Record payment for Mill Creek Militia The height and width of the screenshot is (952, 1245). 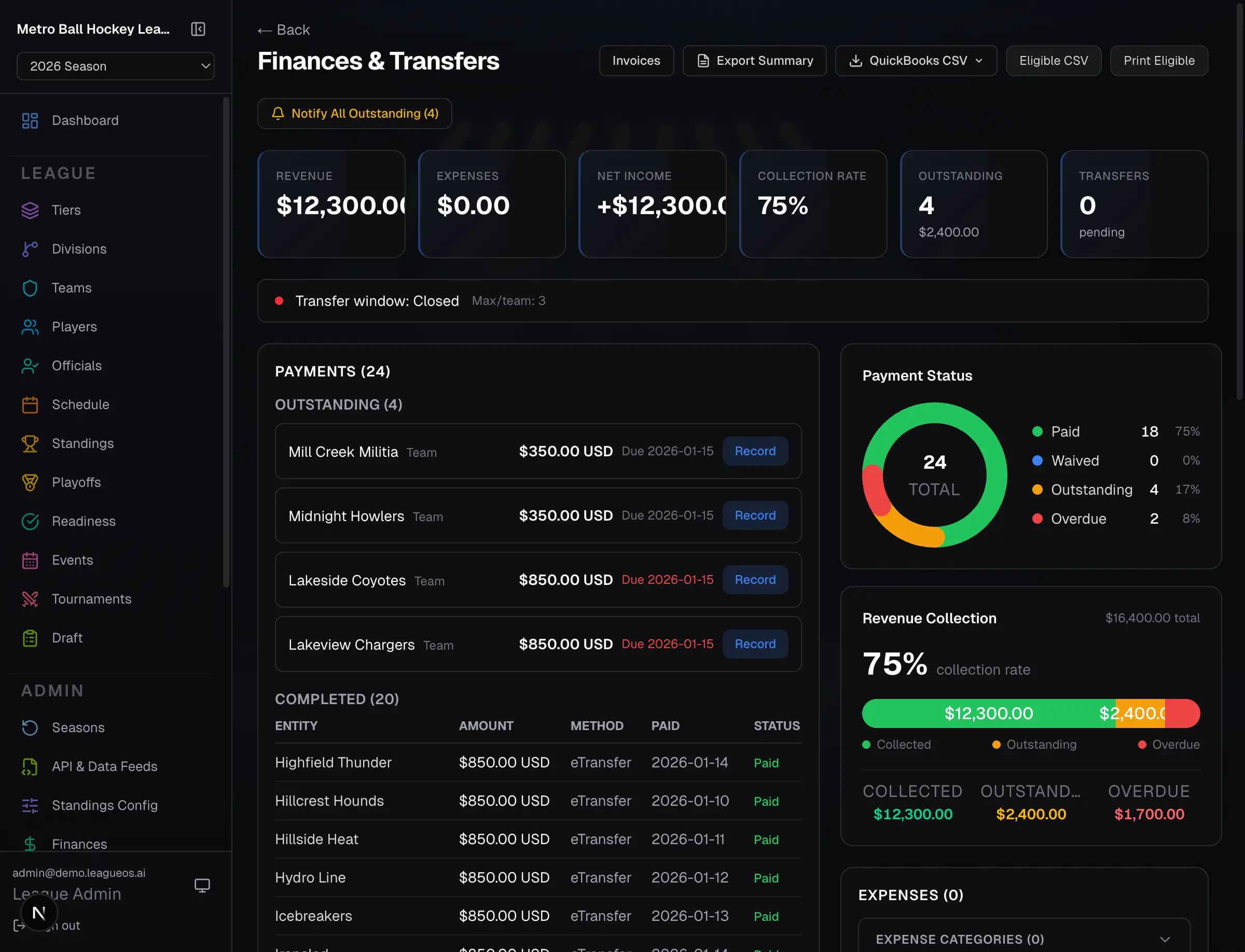point(755,451)
